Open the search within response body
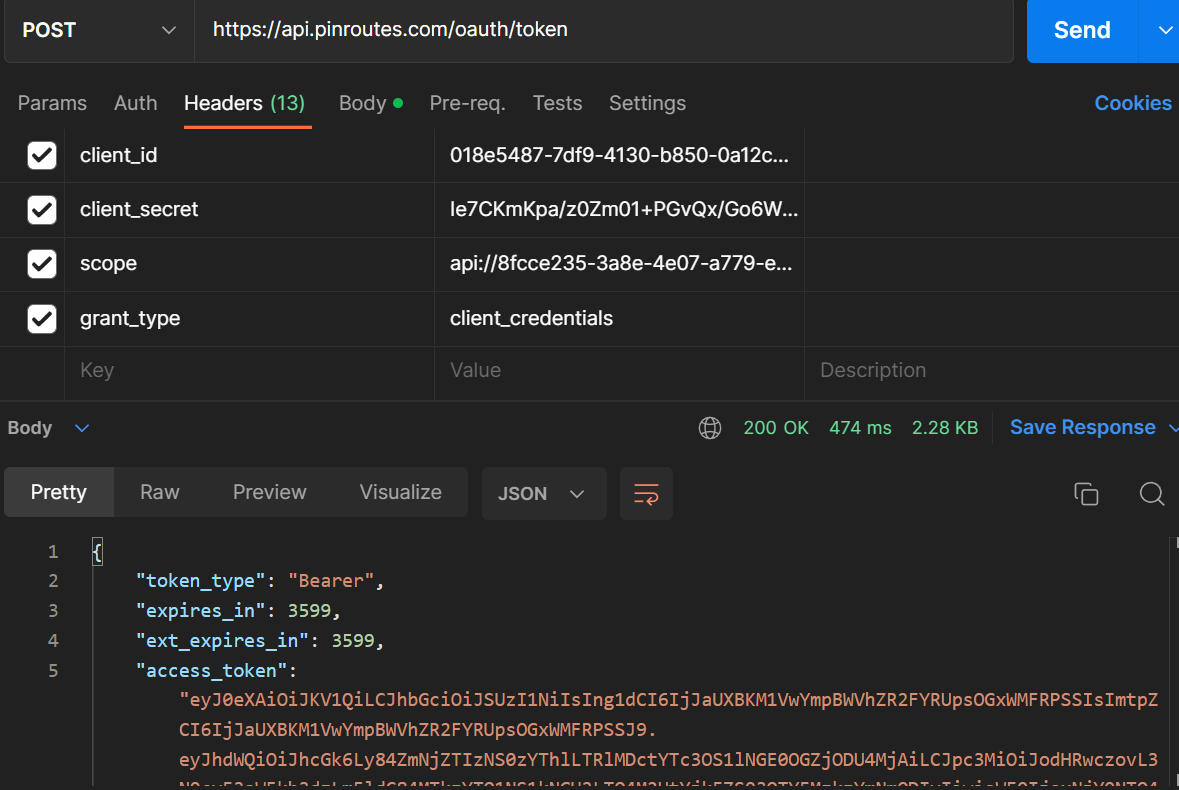The image size is (1179, 790). point(1151,494)
